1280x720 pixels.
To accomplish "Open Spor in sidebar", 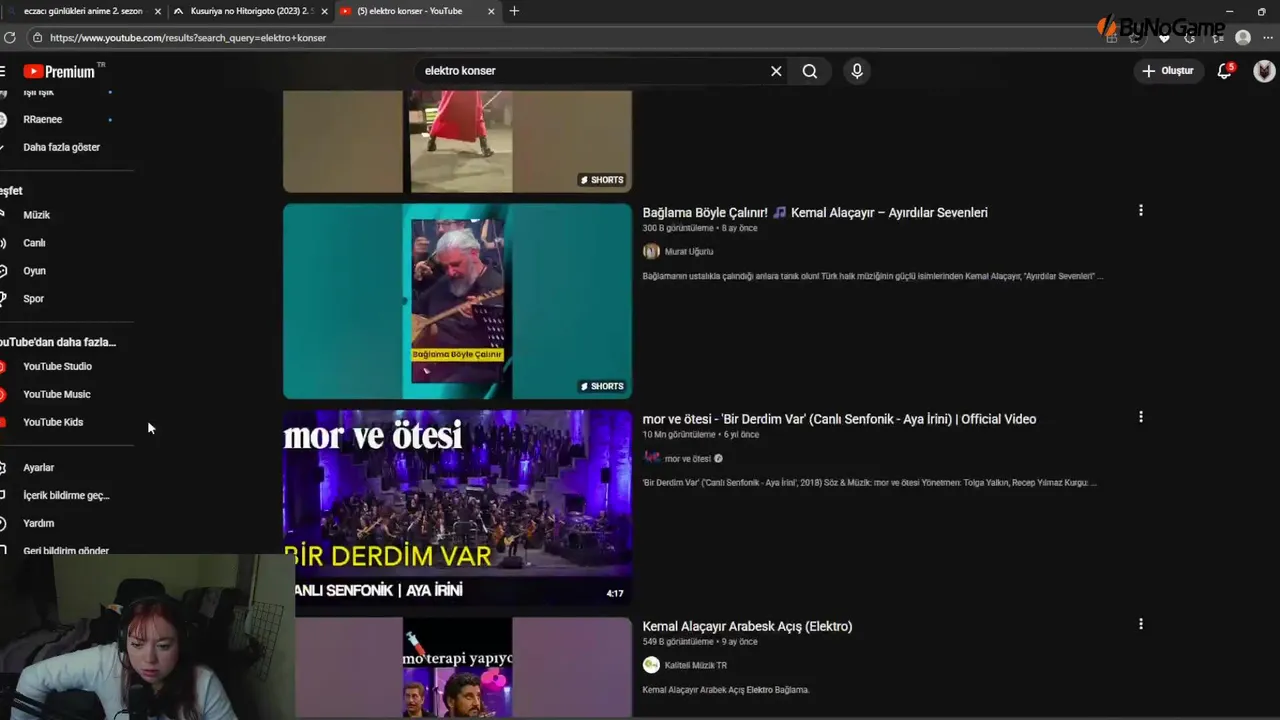I will pos(34,299).
